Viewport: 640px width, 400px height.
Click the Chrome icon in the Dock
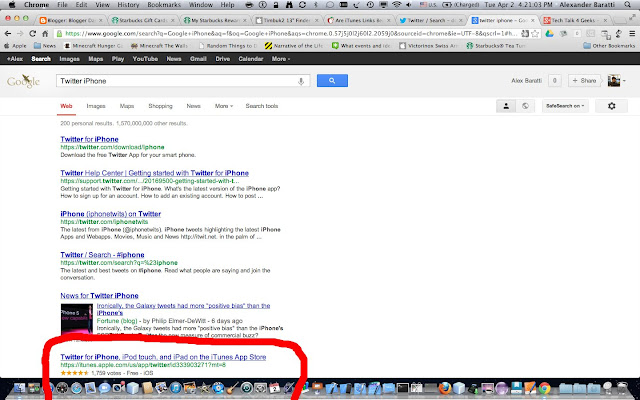click(x=544, y=387)
